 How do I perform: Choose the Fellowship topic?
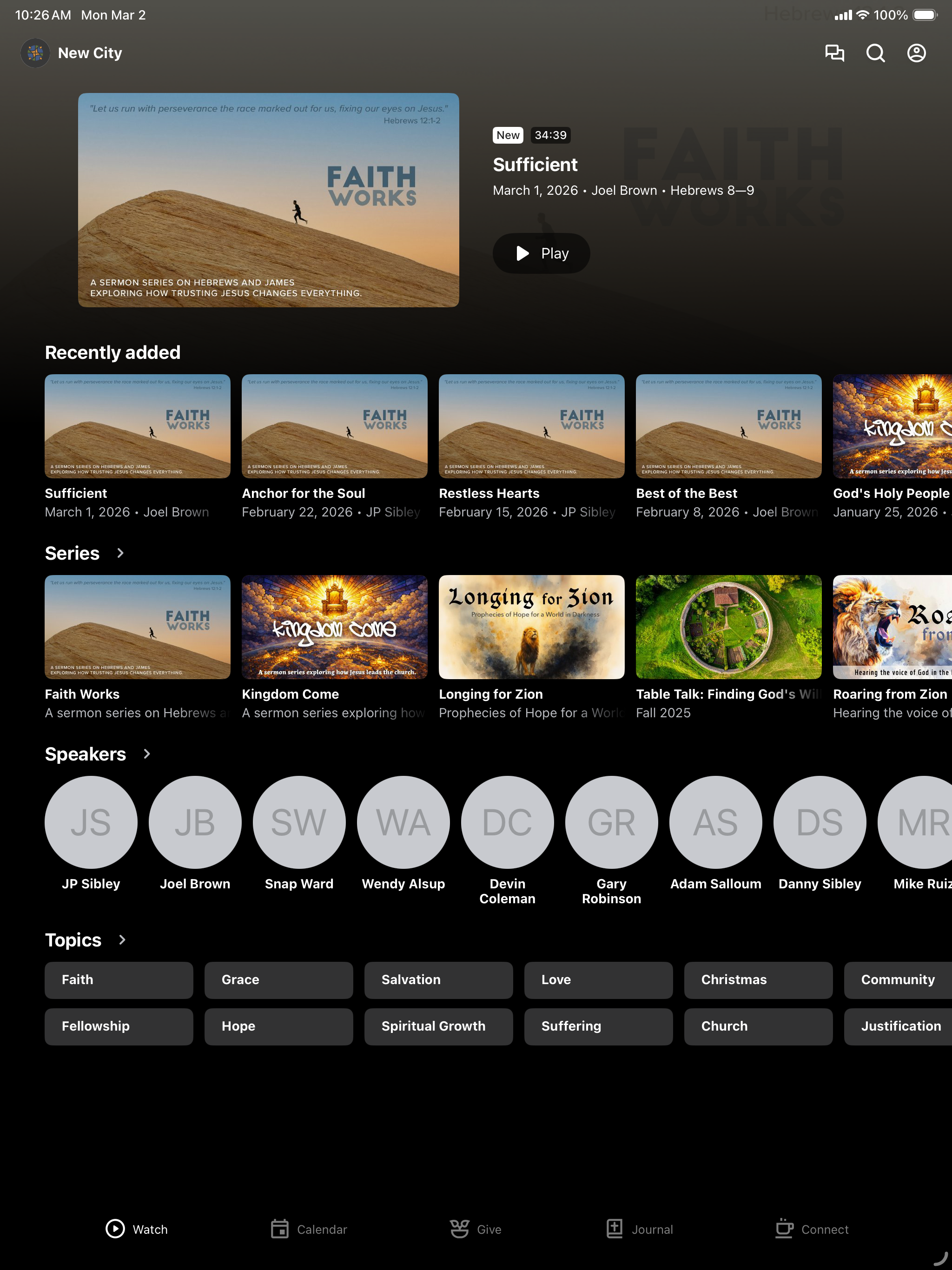pos(119,1026)
